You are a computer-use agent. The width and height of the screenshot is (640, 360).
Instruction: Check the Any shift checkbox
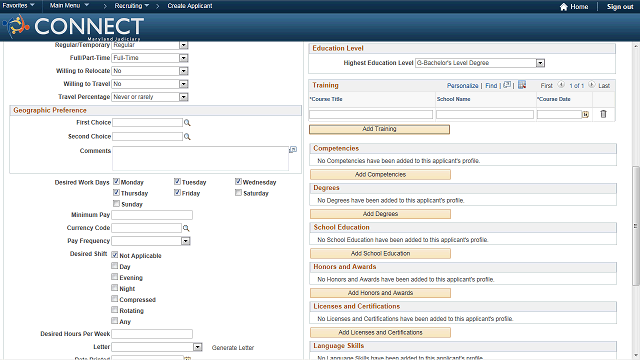click(x=115, y=321)
